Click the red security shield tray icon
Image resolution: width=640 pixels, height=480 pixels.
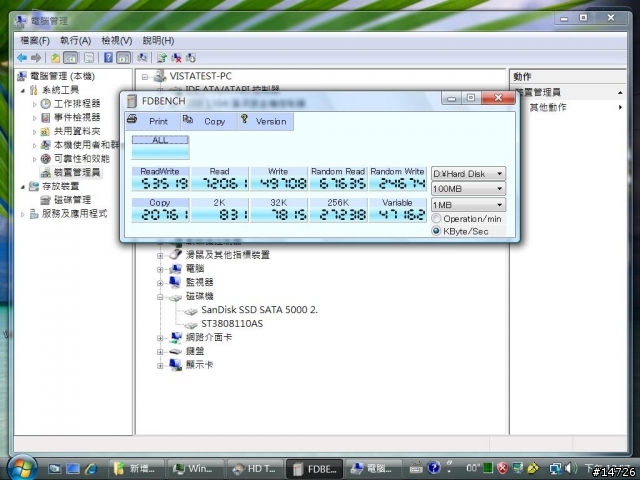point(502,468)
